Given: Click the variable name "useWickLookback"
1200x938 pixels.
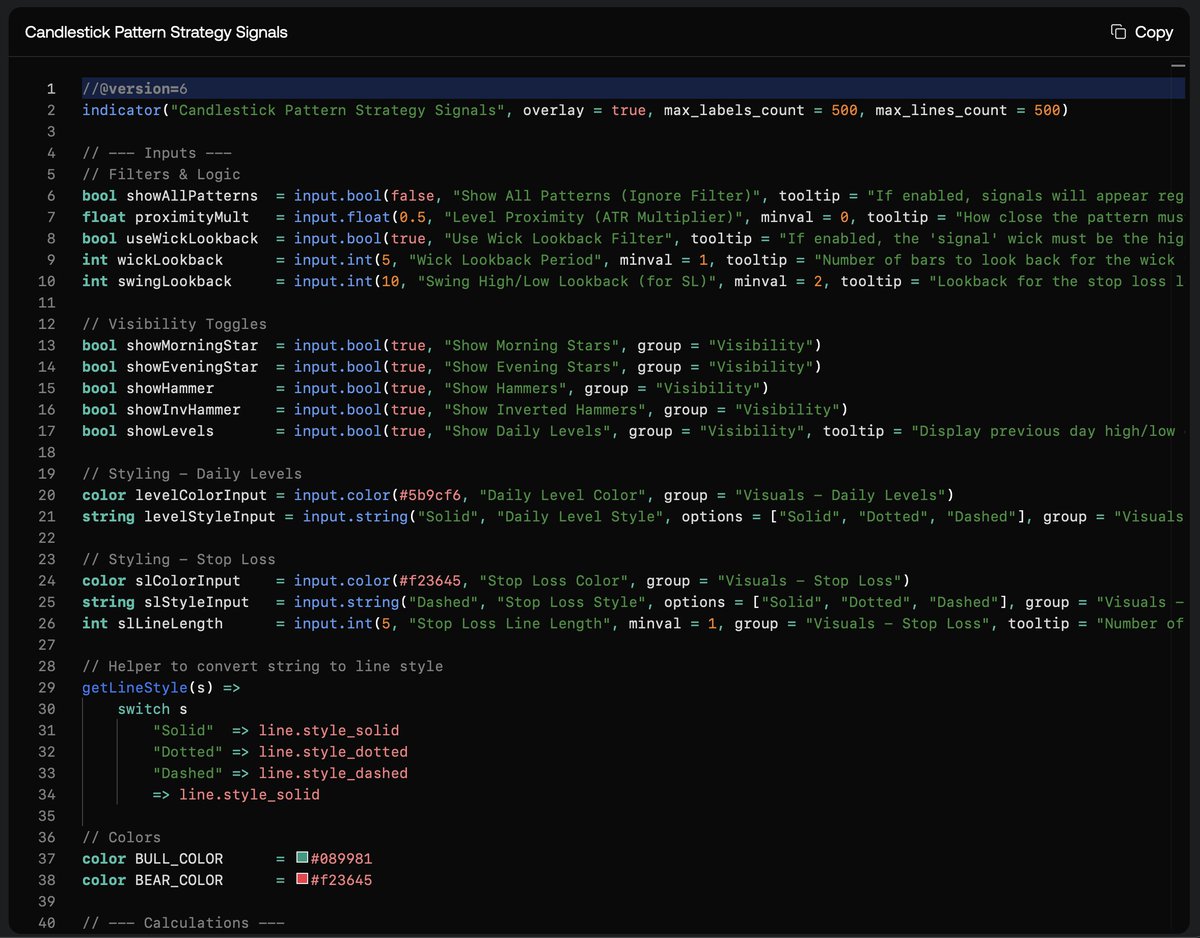Looking at the screenshot, I should pos(192,239).
